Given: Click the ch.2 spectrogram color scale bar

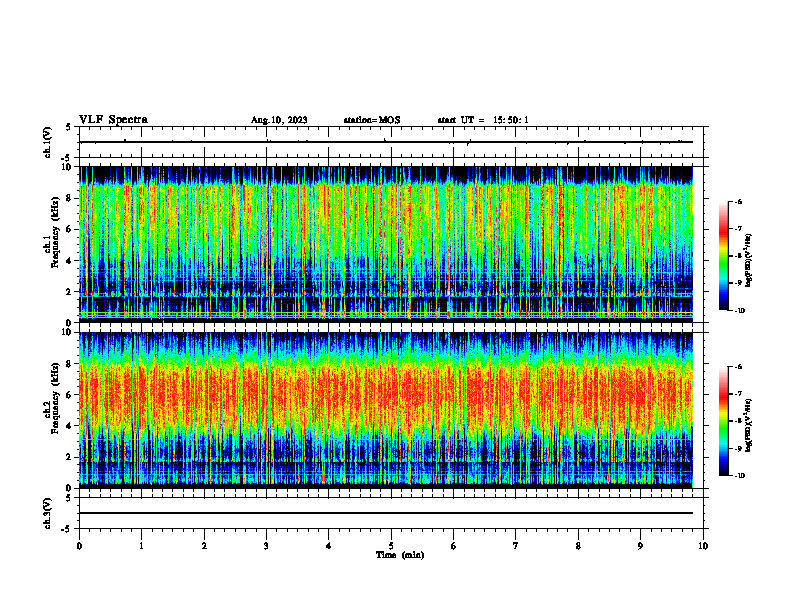Looking at the screenshot, I should point(723,421).
